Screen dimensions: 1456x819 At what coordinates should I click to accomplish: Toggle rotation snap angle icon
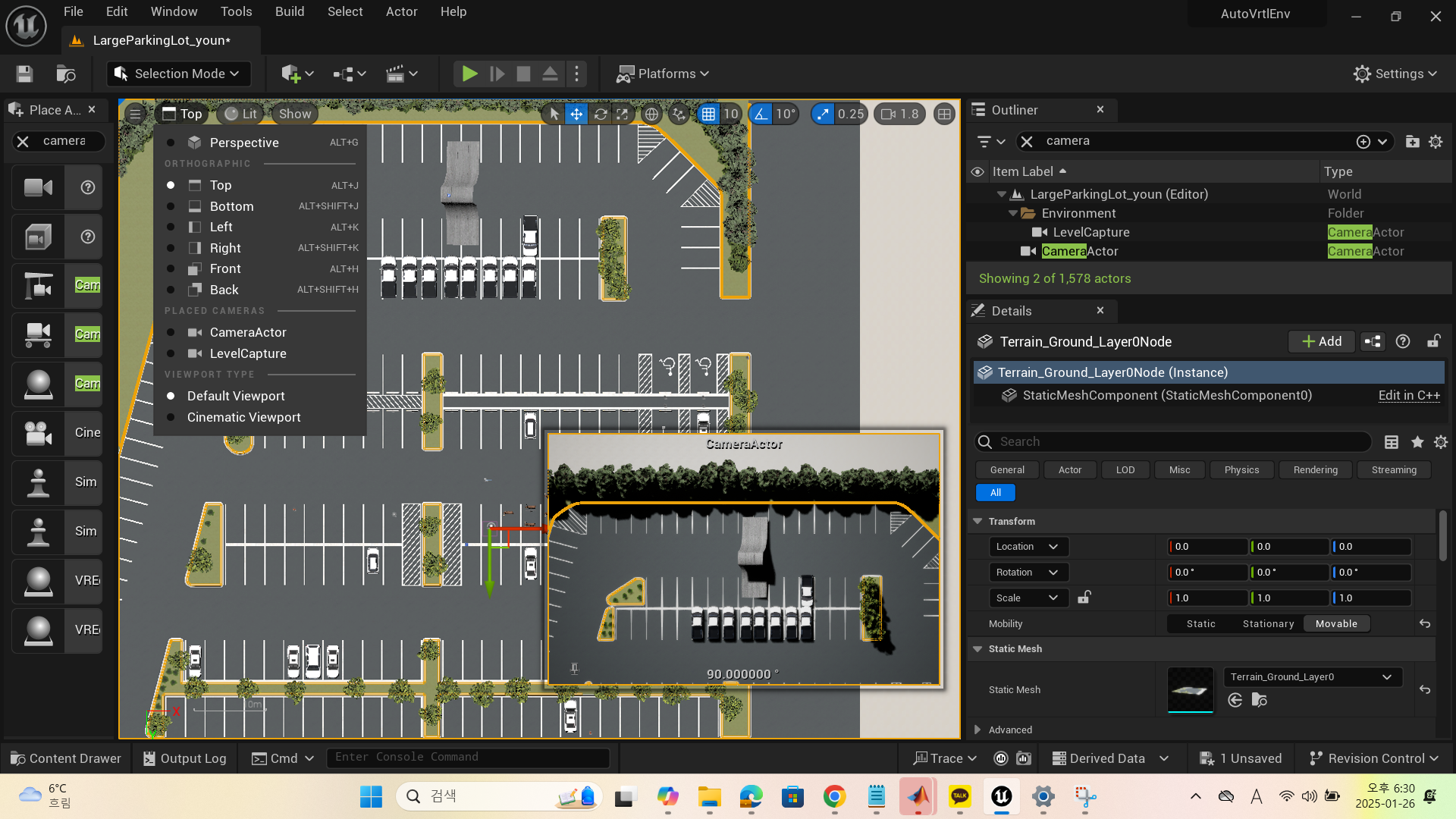(761, 114)
